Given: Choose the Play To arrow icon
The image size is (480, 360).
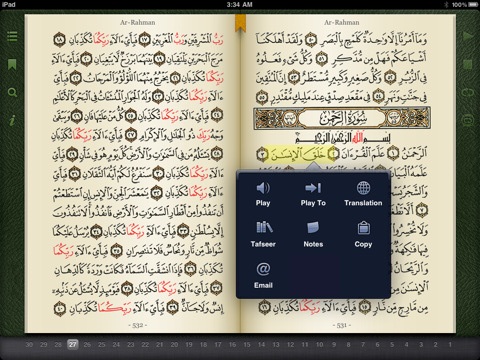Looking at the screenshot, I should click(x=313, y=188).
